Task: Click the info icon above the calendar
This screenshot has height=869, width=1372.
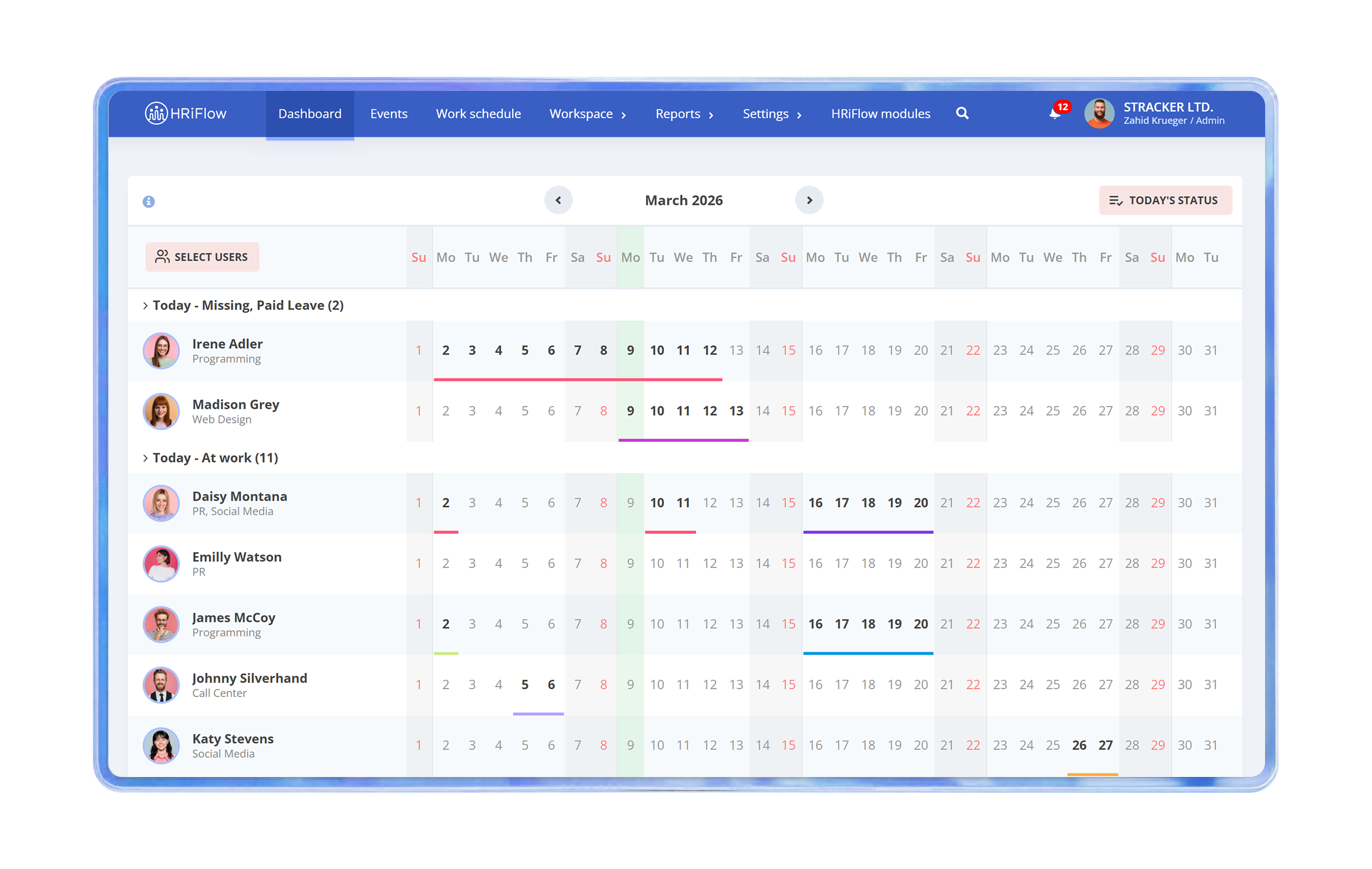Action: click(x=149, y=201)
